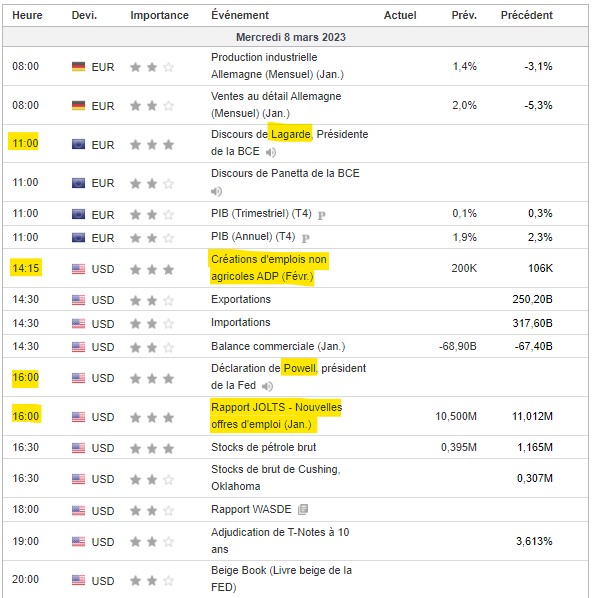Screen dimensions: 592x598
Task: Click previous value 3,613% in T-Notes row
Action: tap(534, 541)
